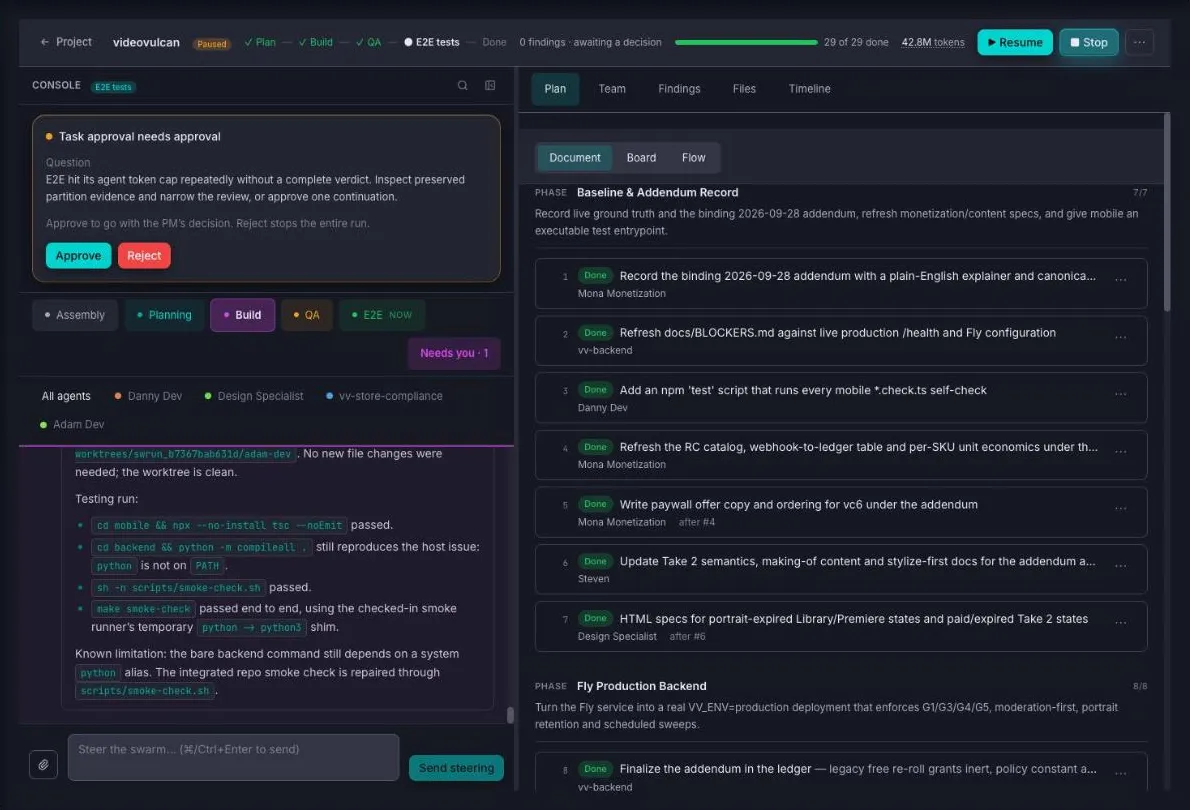Switch to the Findings tab

(679, 89)
